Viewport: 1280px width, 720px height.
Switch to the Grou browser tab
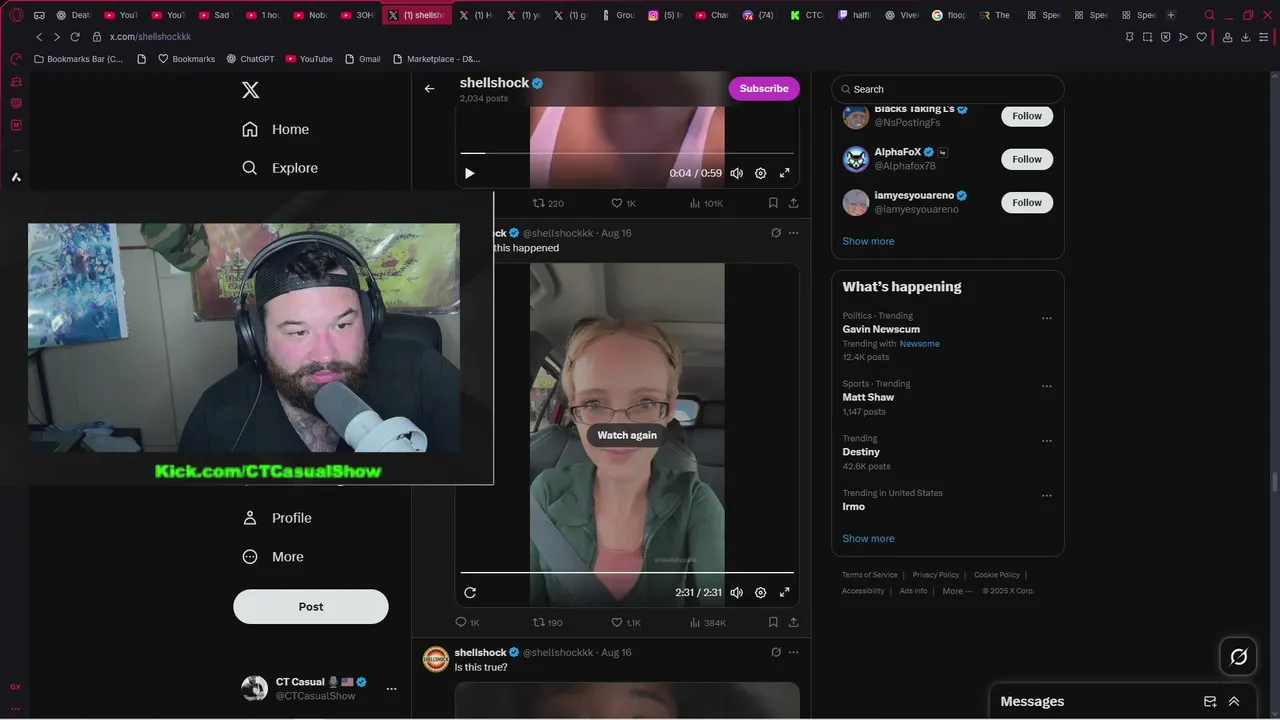[x=617, y=15]
